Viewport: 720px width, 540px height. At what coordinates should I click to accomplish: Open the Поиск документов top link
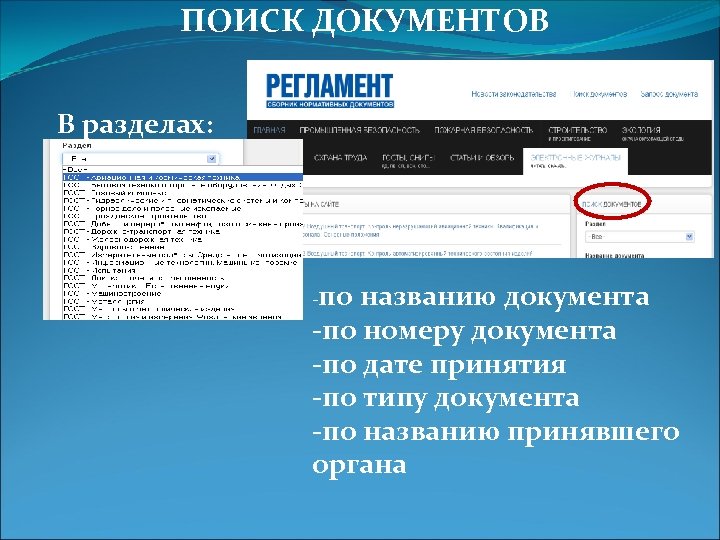600,94
